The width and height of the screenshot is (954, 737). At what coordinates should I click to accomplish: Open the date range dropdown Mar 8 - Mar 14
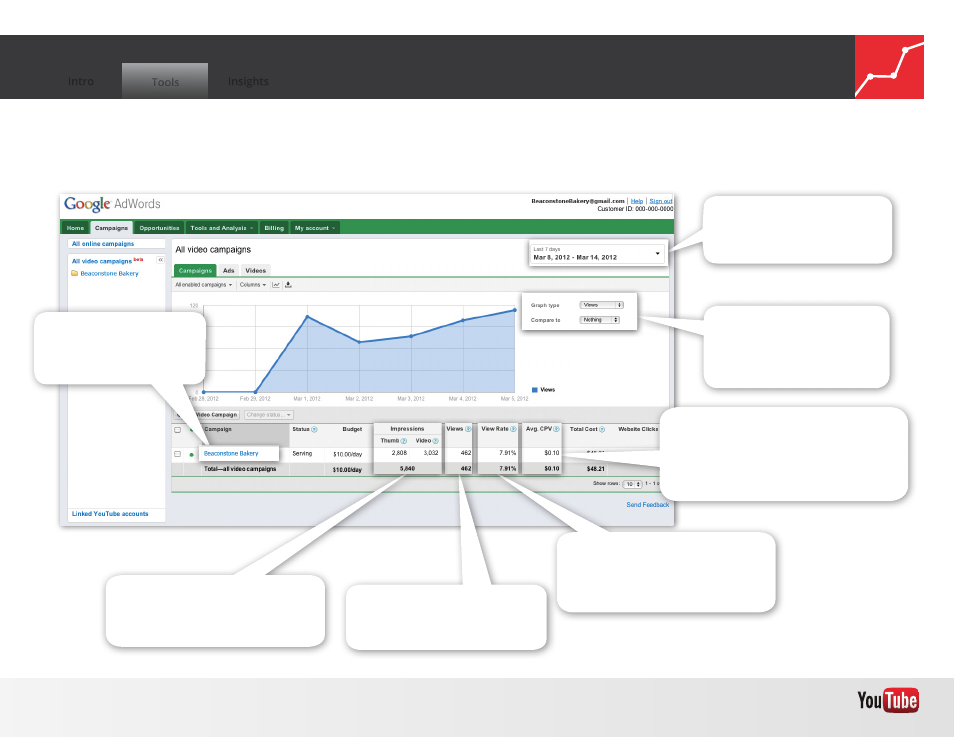click(598, 253)
